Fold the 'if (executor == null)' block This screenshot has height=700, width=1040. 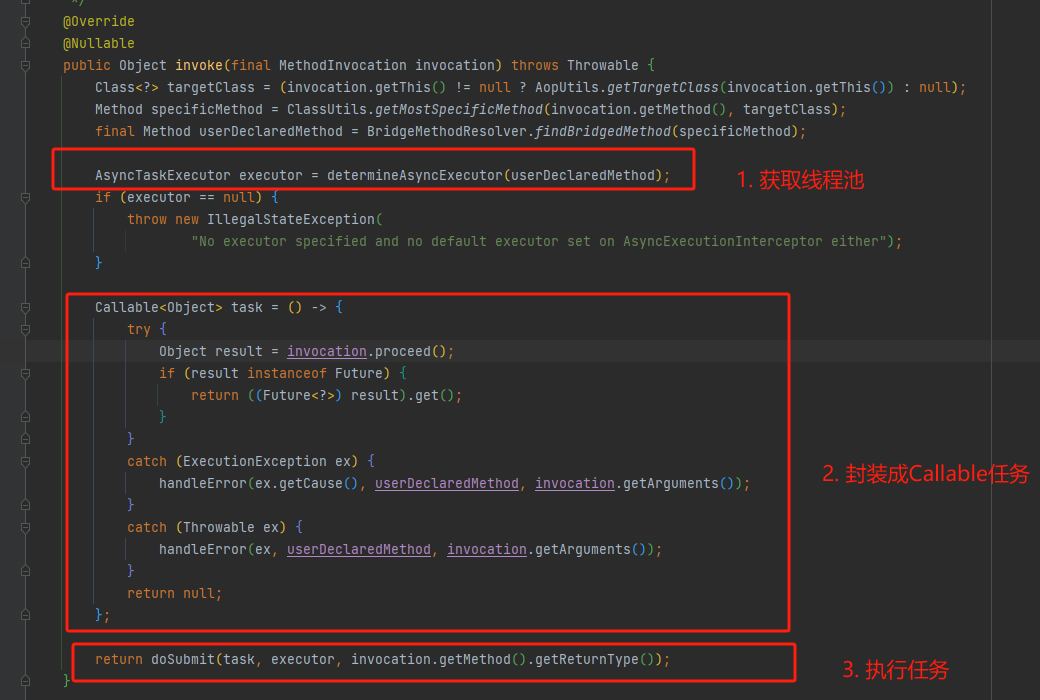[25, 198]
